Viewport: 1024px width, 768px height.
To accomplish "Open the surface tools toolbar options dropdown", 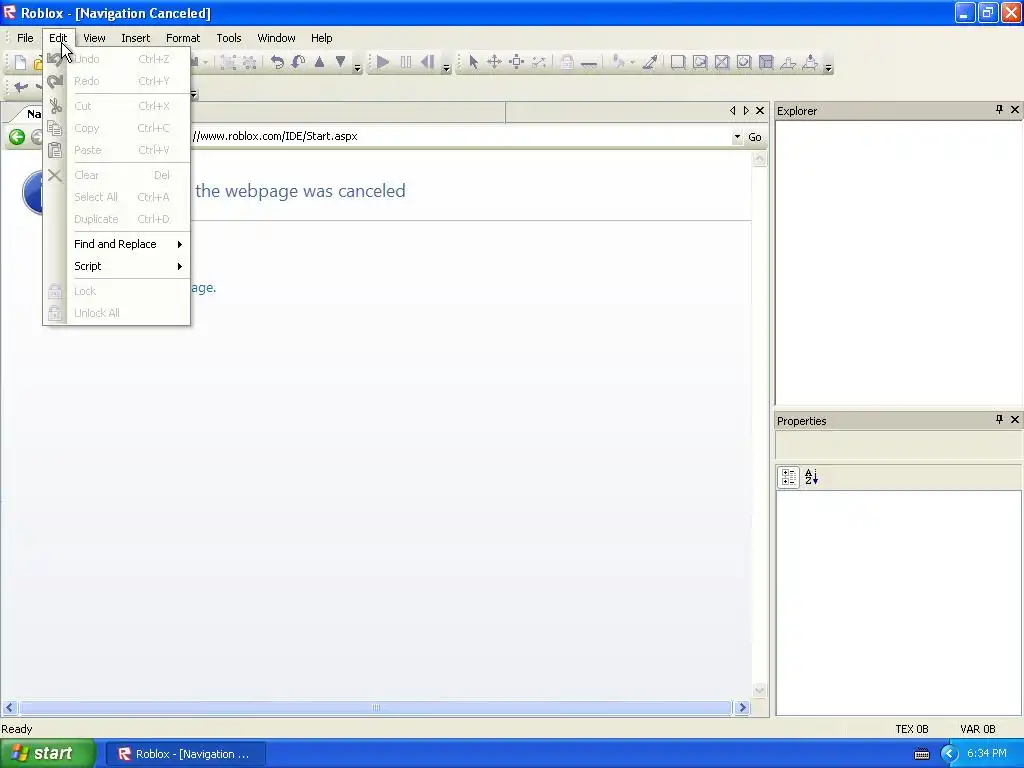I will (828, 67).
